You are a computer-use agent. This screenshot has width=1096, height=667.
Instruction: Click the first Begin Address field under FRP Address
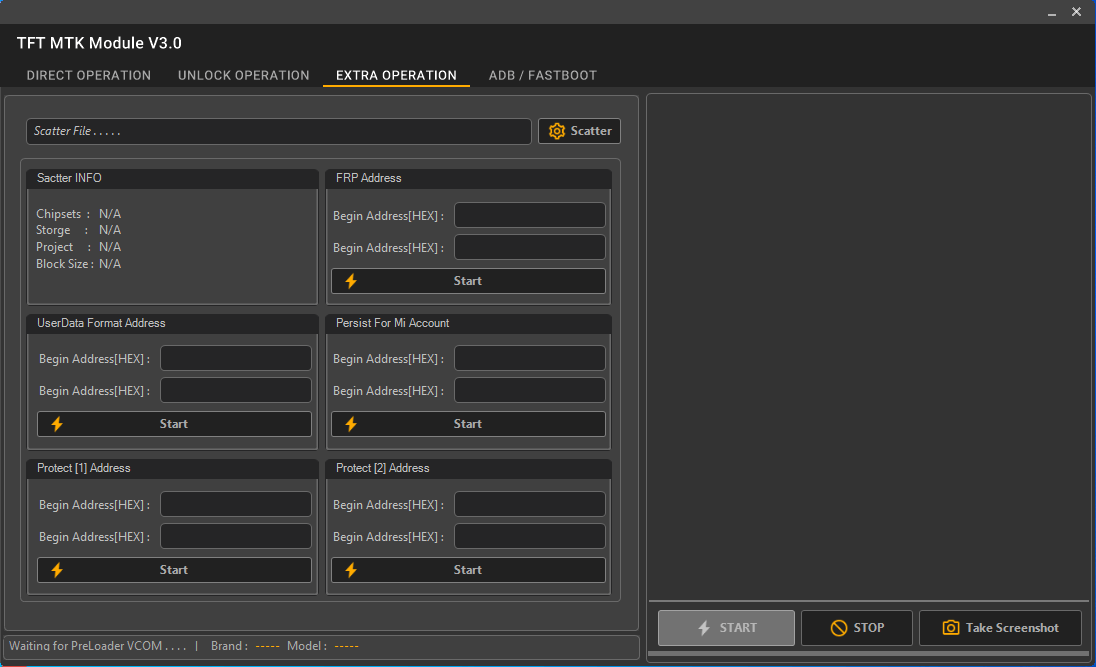click(x=529, y=214)
